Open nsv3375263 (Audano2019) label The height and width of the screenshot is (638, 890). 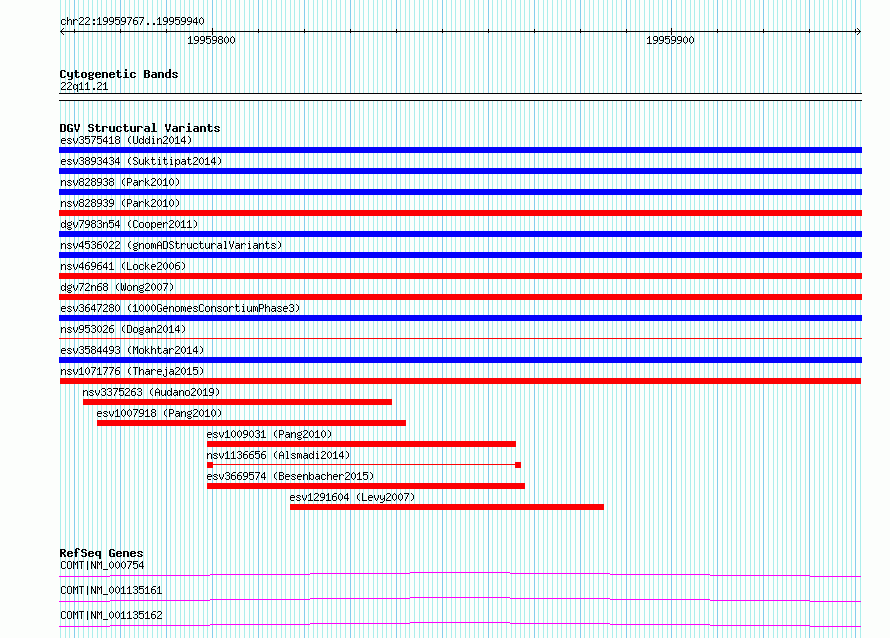point(151,392)
